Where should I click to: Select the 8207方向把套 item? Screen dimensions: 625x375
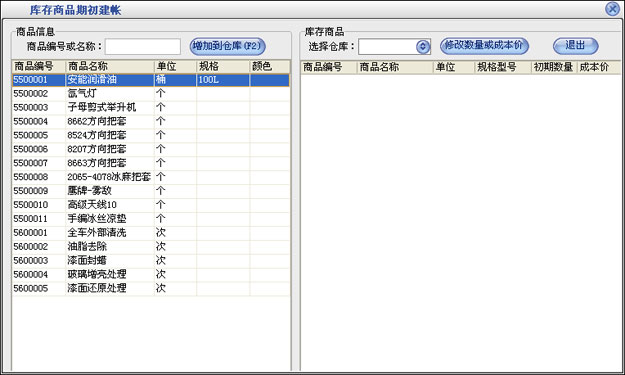click(x=97, y=149)
